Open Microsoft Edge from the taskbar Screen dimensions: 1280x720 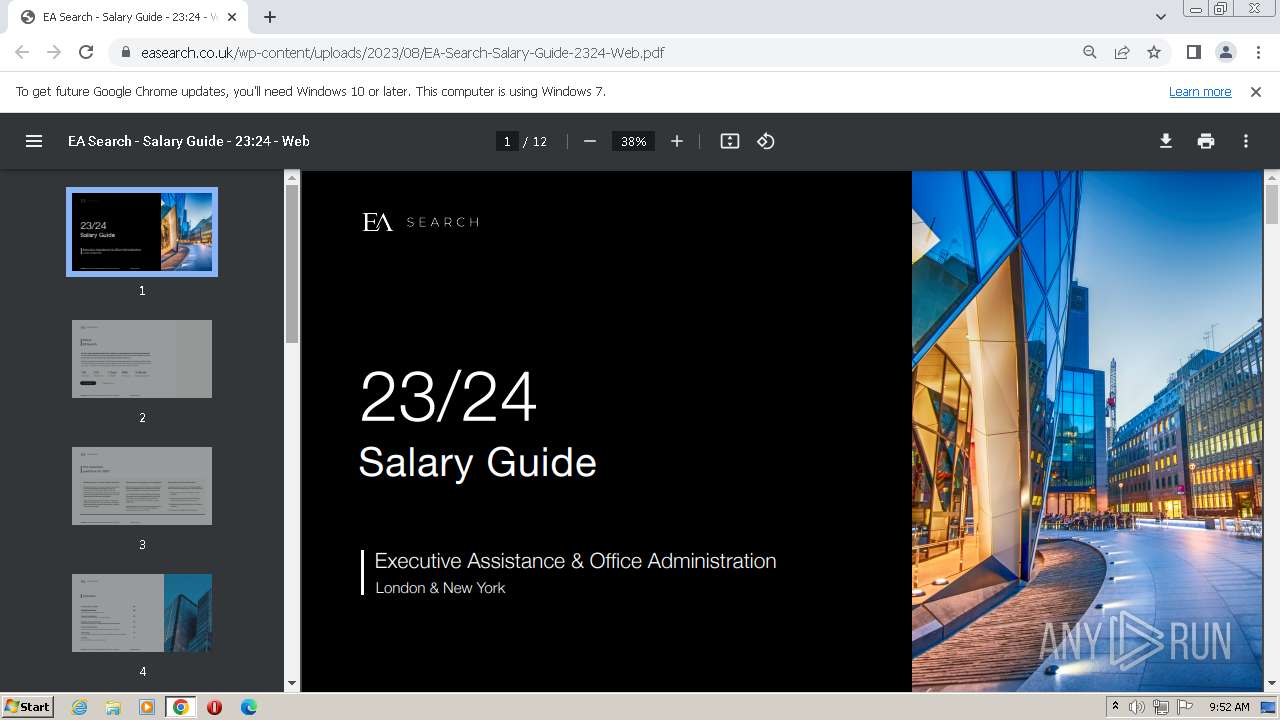248,707
